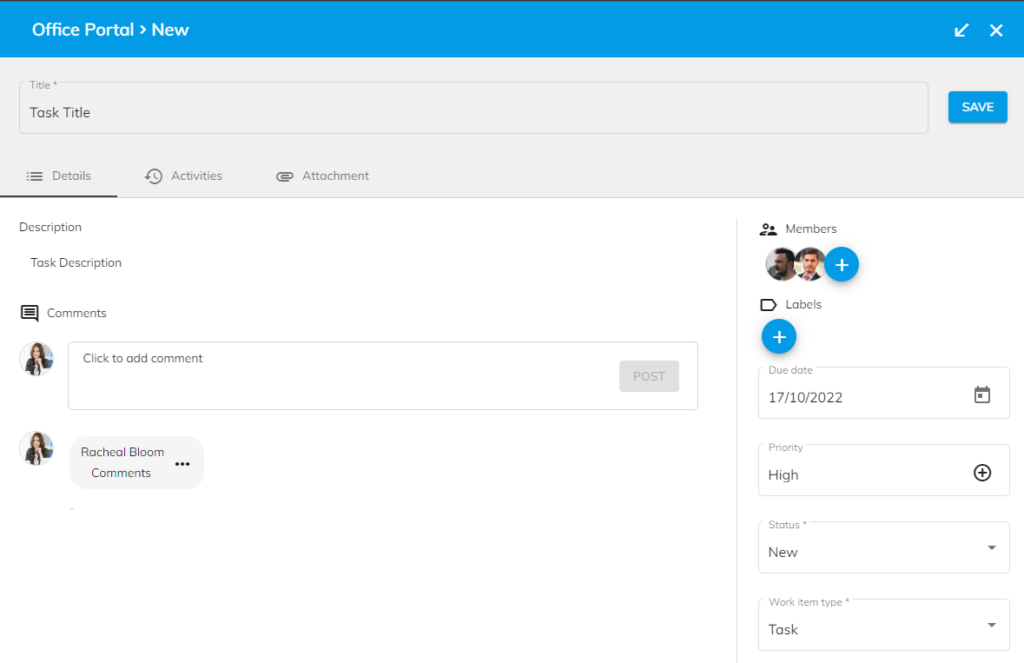1024x663 pixels.
Task: Click the add member plus button
Action: click(842, 264)
